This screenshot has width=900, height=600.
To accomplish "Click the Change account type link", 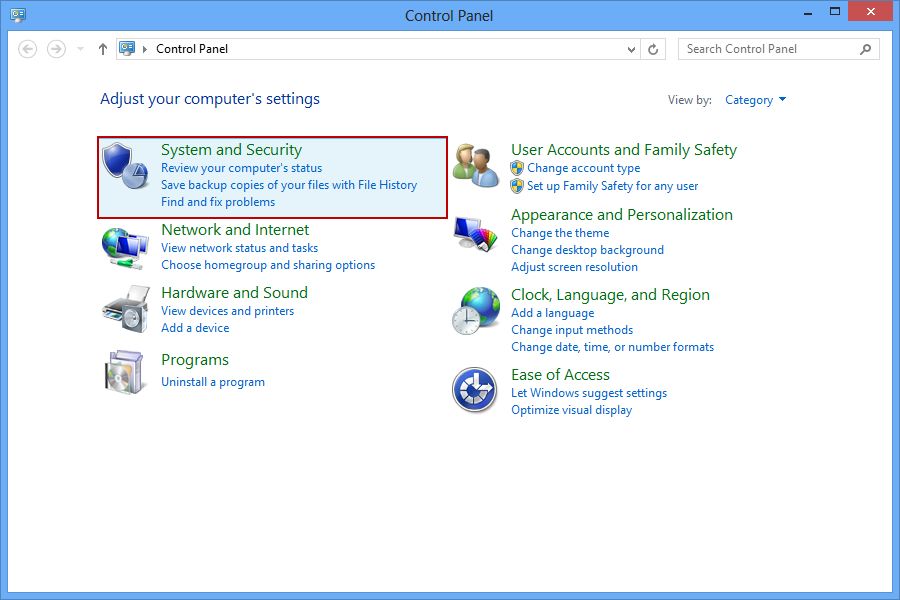I will (x=584, y=168).
